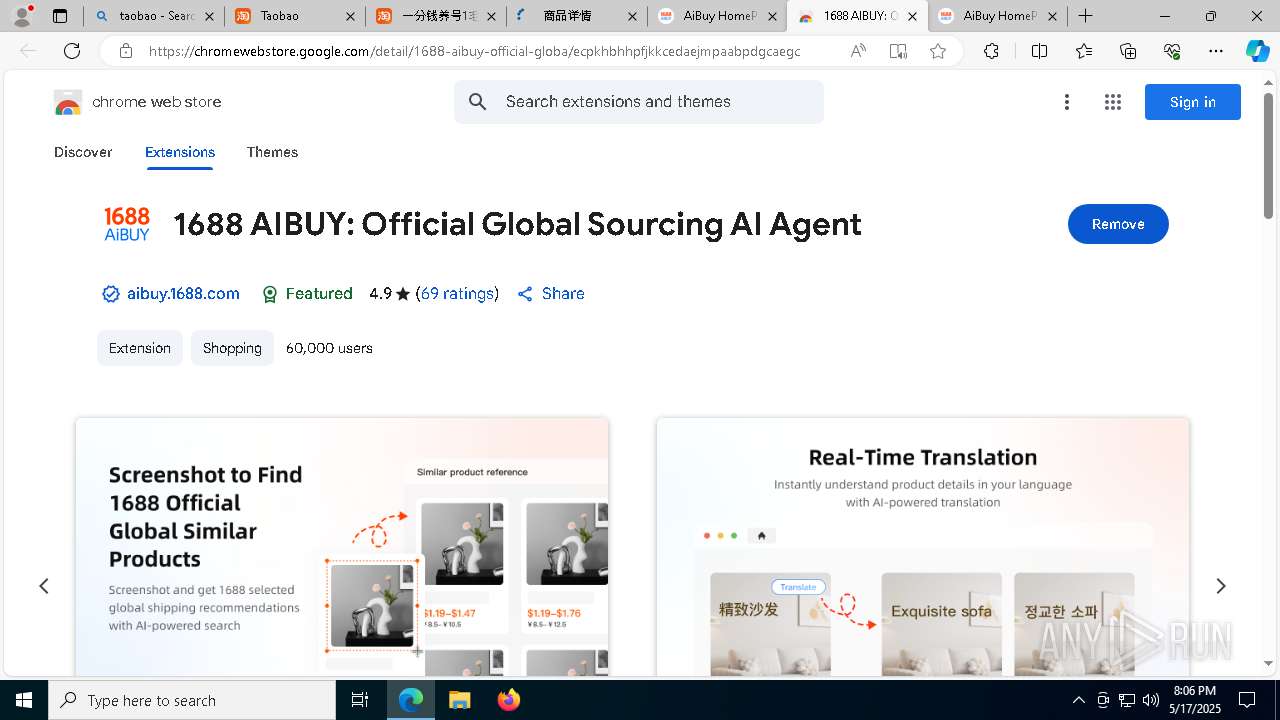
Task: Open the Themes section
Action: (x=272, y=152)
